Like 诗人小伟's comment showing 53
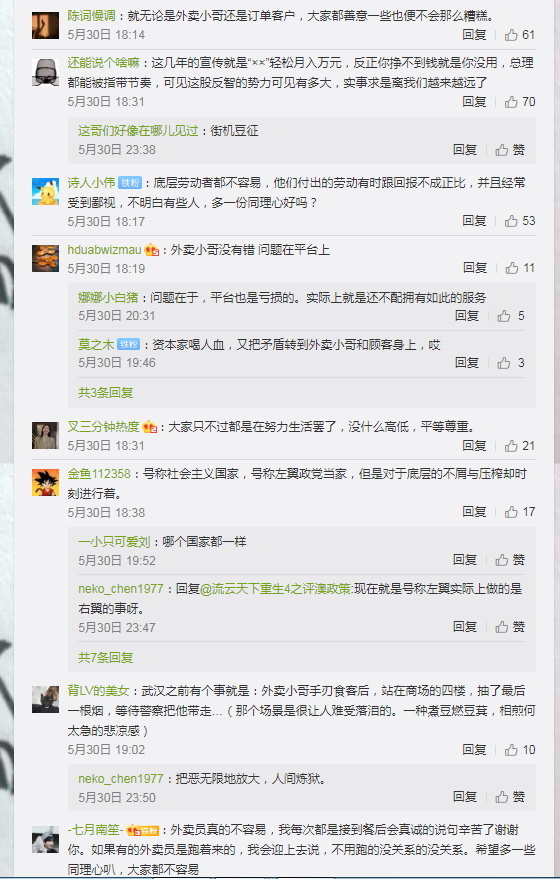The image size is (560, 879). [x=519, y=221]
